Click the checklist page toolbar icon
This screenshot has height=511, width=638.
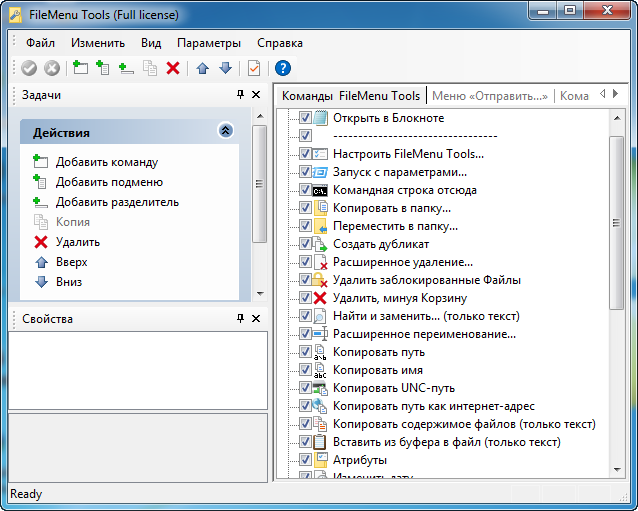[254, 68]
